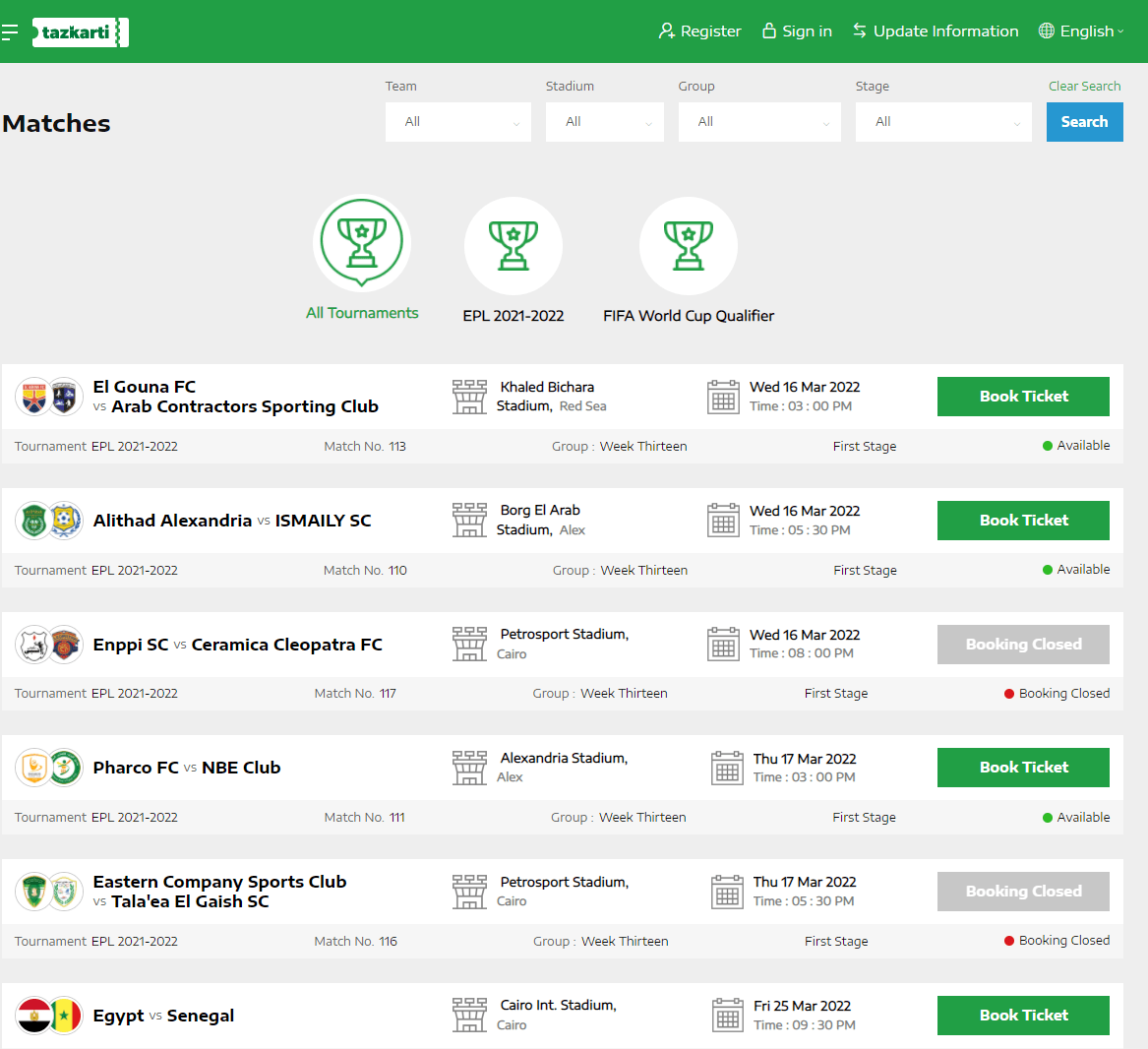Click the tazkarti logo
The height and width of the screenshot is (1049, 1148).
[80, 32]
